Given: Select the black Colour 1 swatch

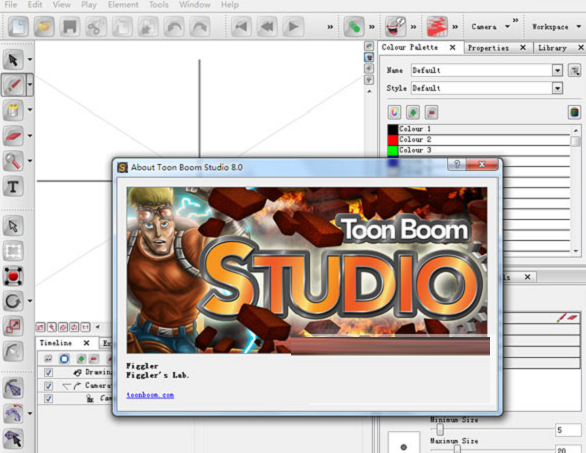Looking at the screenshot, I should pyautogui.click(x=393, y=129).
